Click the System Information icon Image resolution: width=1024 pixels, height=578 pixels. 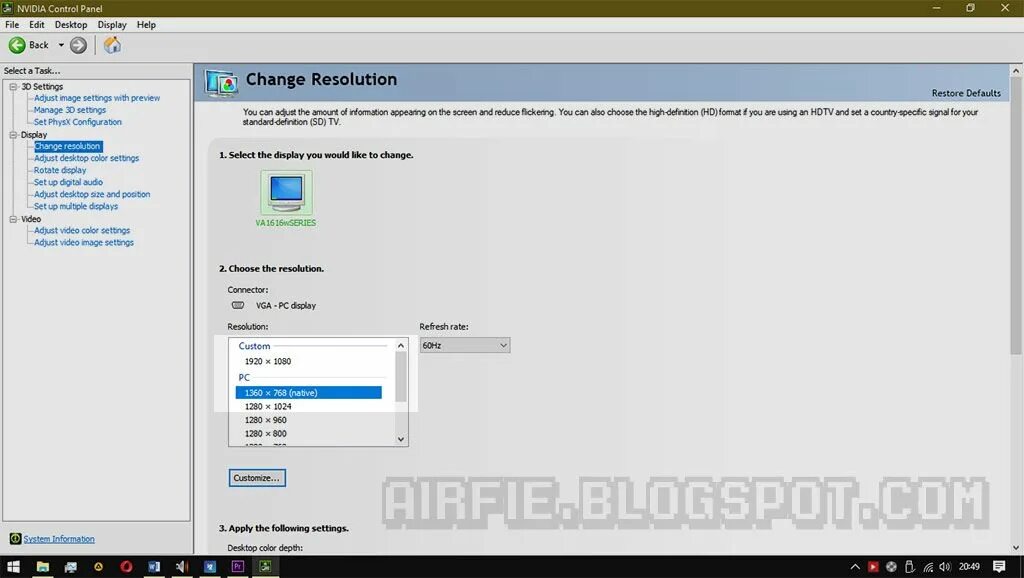click(15, 539)
